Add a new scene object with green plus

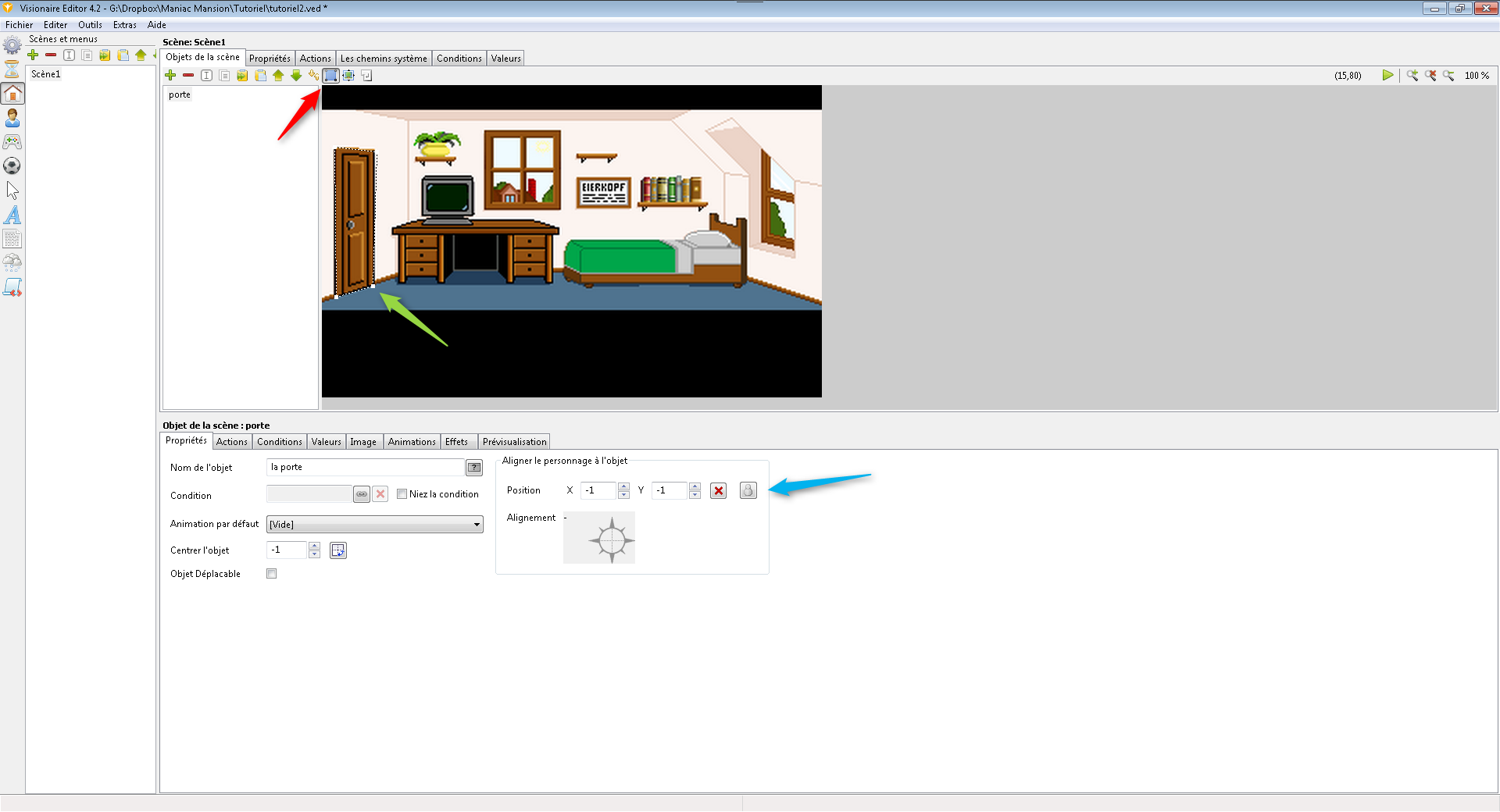coord(170,76)
